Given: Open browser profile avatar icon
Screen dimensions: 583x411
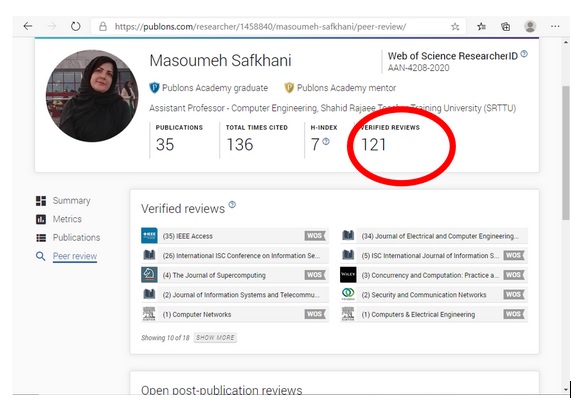Looking at the screenshot, I should tap(530, 26).
